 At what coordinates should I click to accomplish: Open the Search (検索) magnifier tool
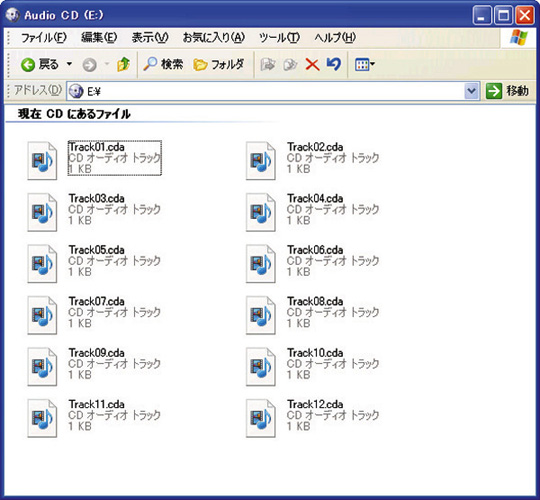pyautogui.click(x=163, y=64)
